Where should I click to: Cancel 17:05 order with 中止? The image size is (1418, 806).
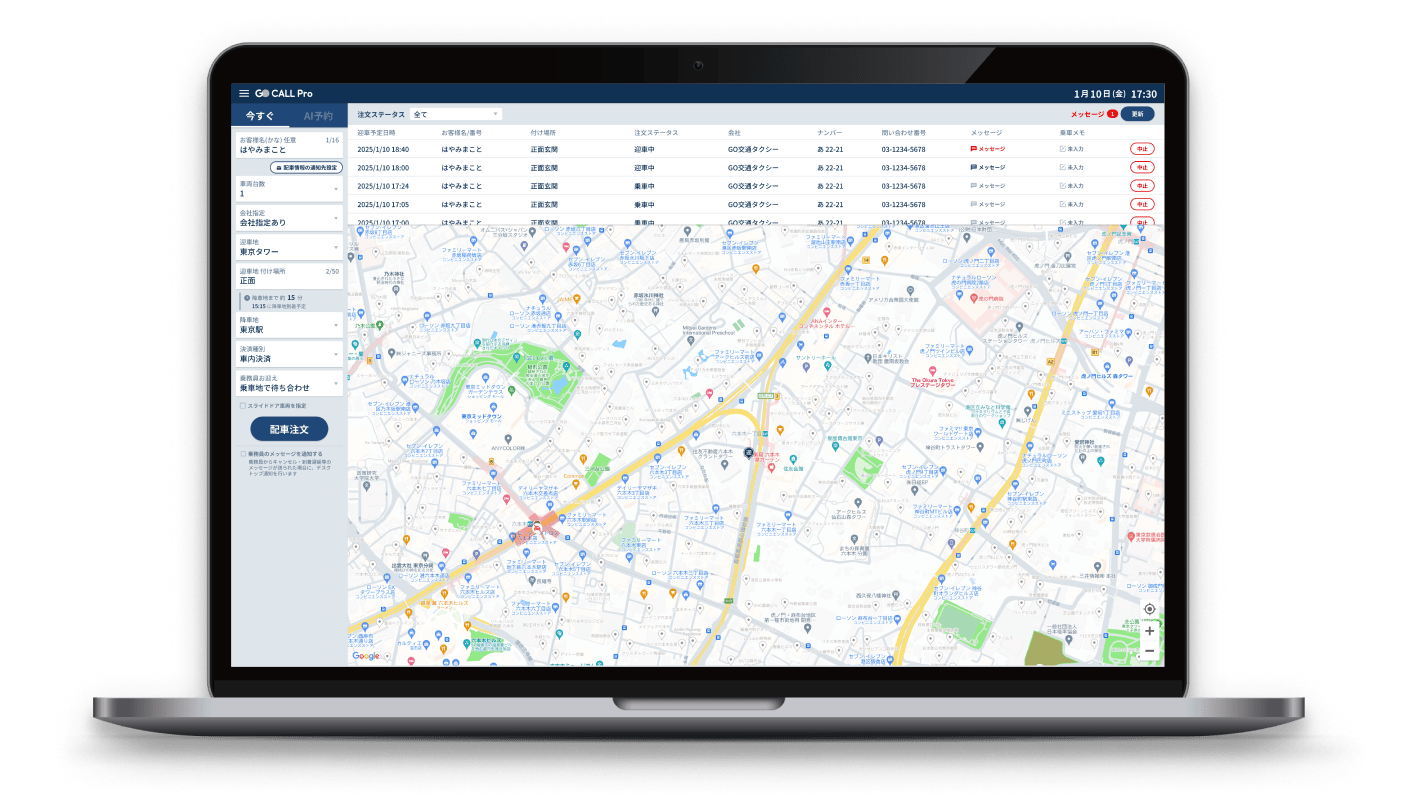coord(1142,204)
